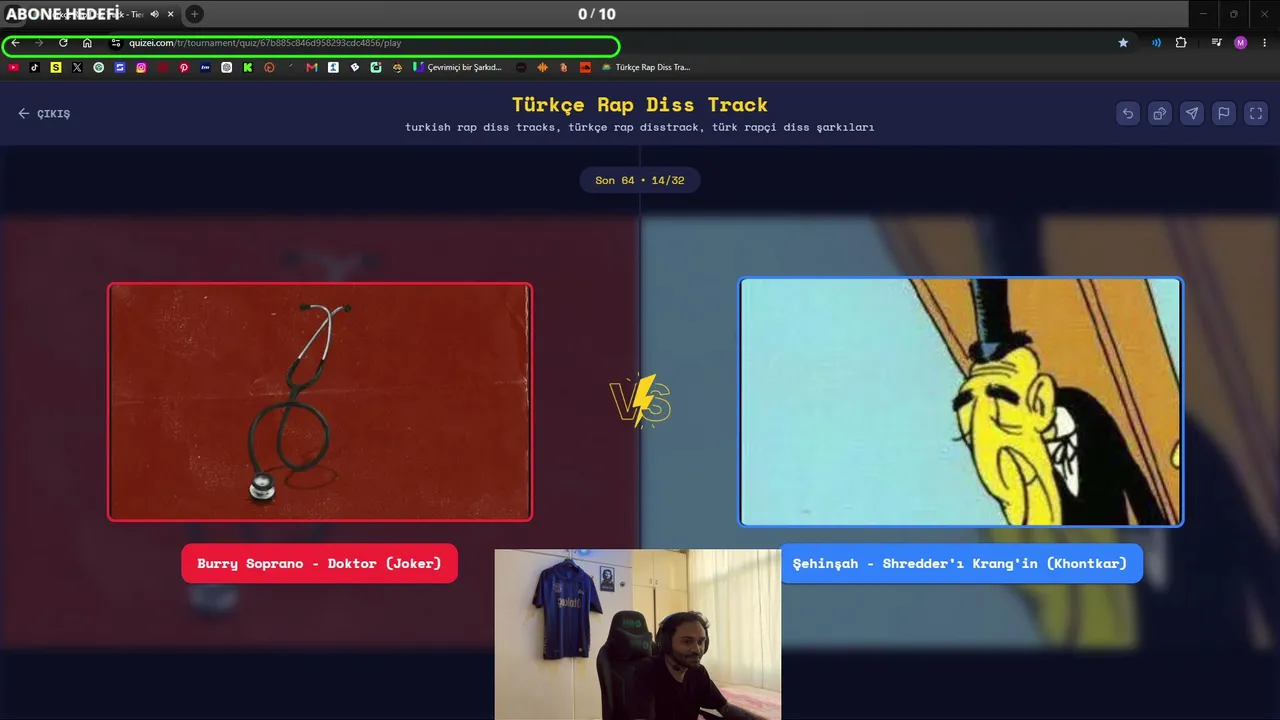1280x720 pixels.
Task: Reload the page with the refresh icon
Action: [x=63, y=43]
